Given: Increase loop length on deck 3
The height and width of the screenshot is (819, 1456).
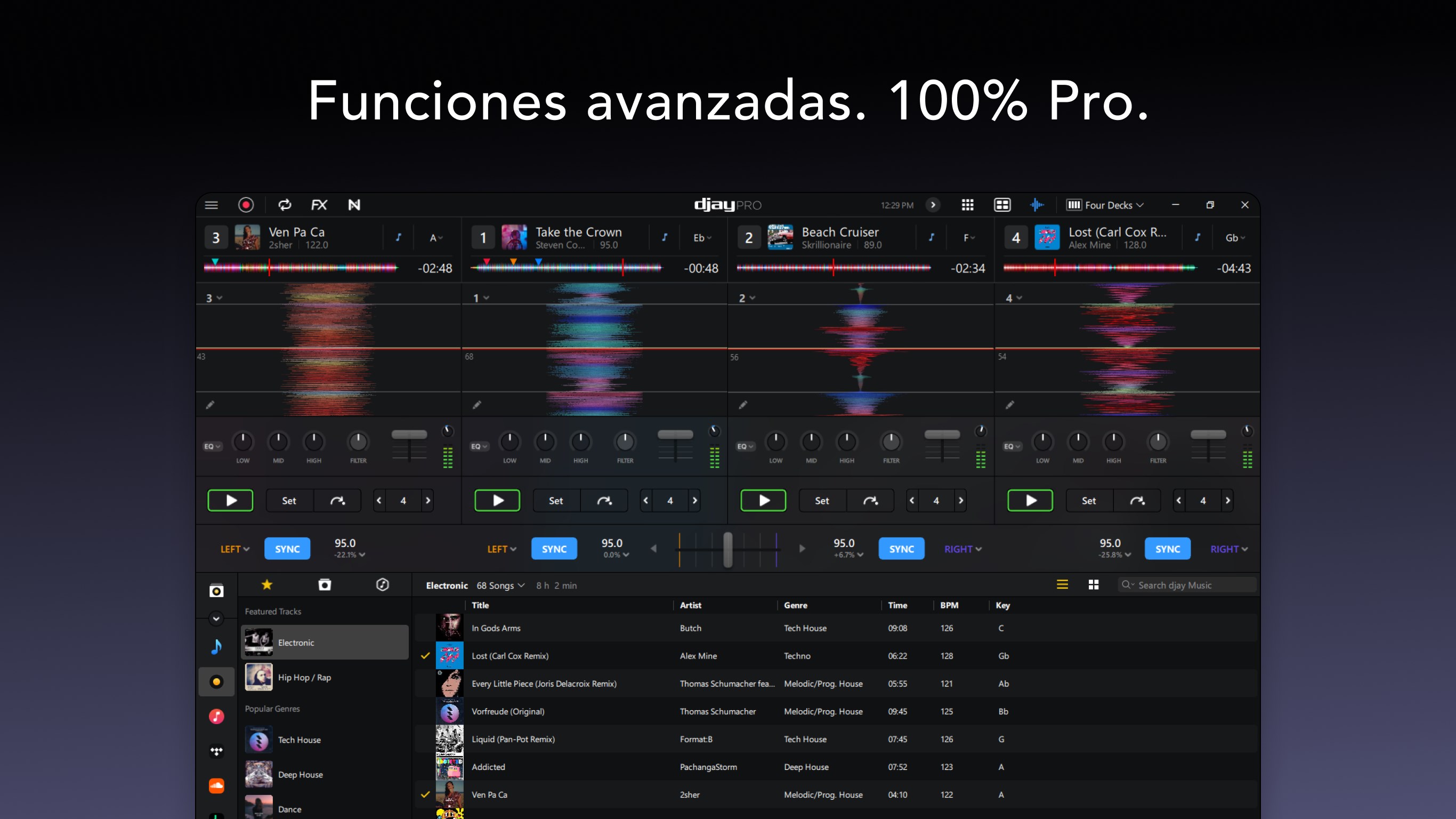Looking at the screenshot, I should click(x=428, y=501).
